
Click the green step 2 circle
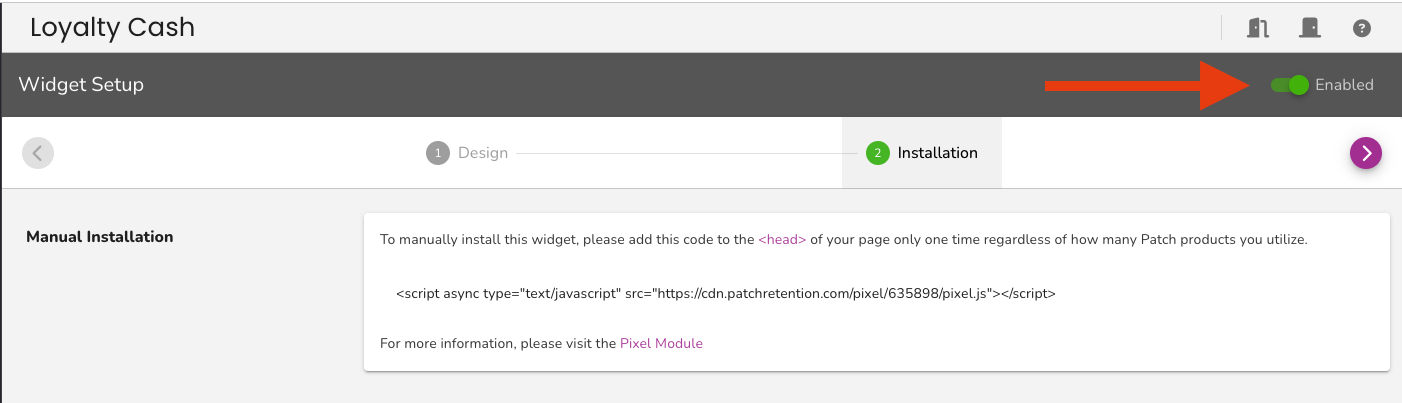pyautogui.click(x=877, y=153)
